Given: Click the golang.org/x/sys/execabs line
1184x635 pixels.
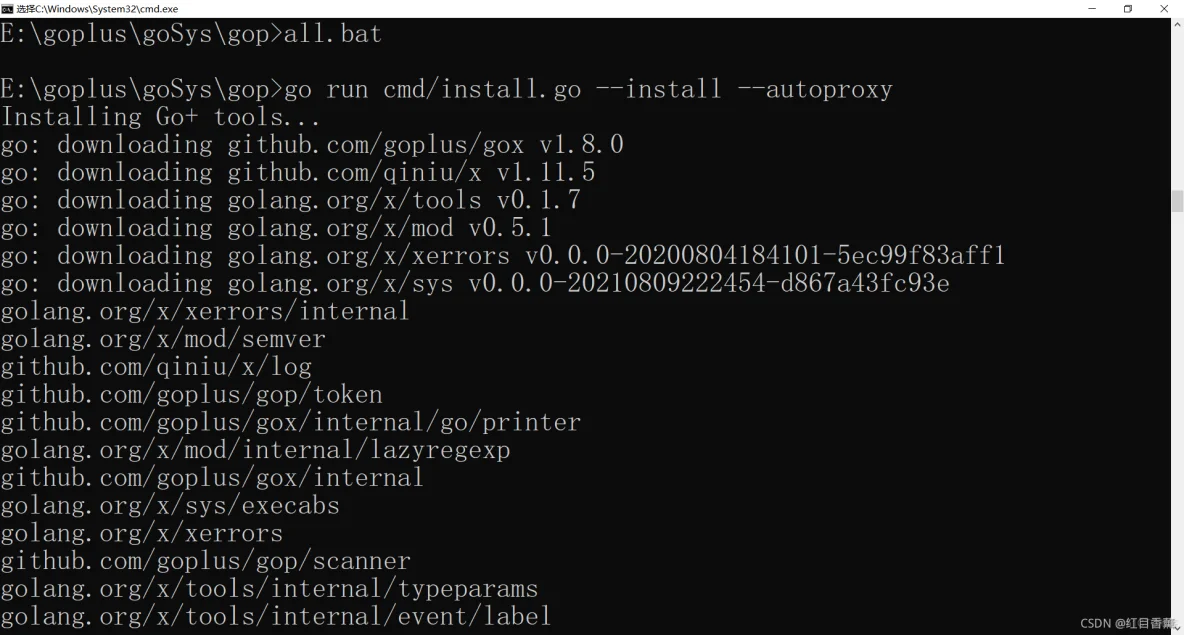Looking at the screenshot, I should tap(170, 506).
